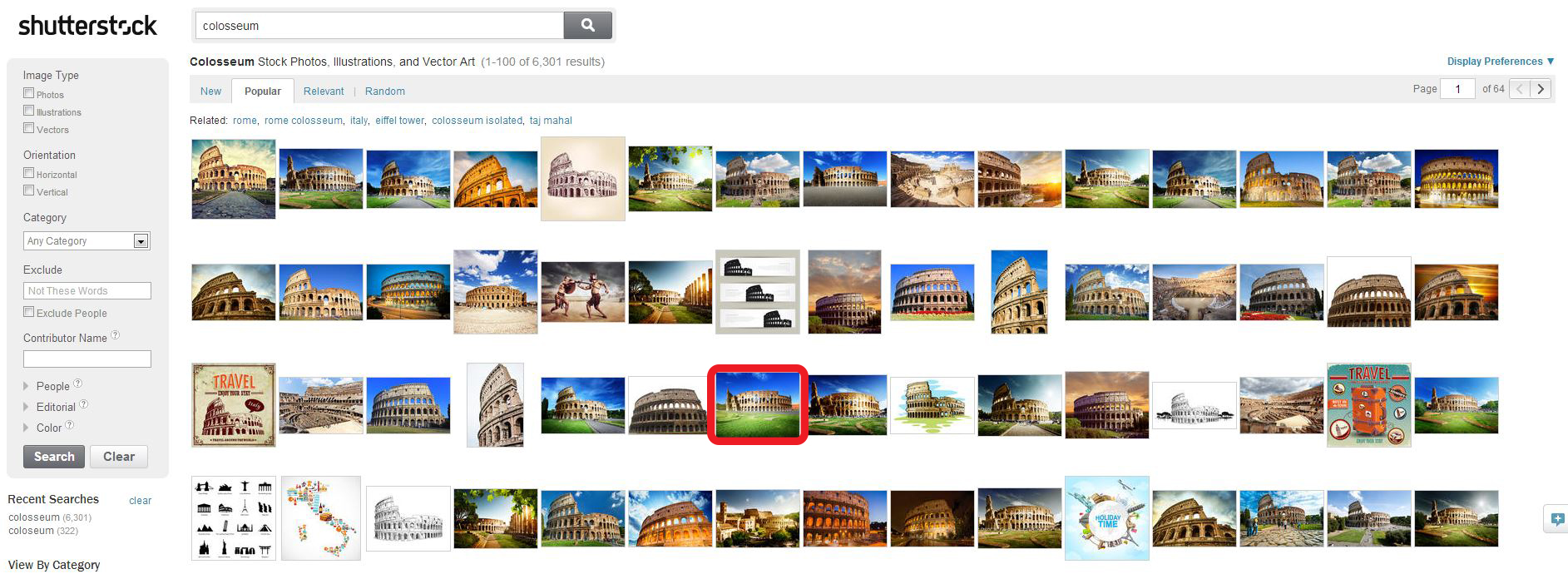This screenshot has width=1568, height=574.
Task: Switch to the New tab
Action: pos(210,91)
